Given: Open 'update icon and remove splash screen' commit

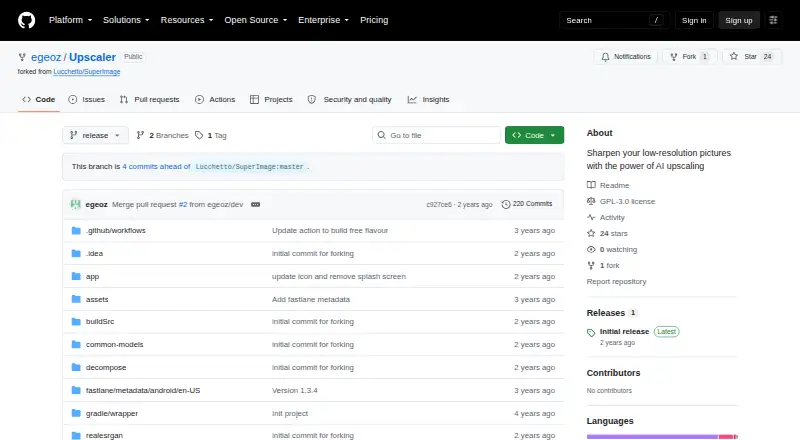Looking at the screenshot, I should tap(339, 276).
